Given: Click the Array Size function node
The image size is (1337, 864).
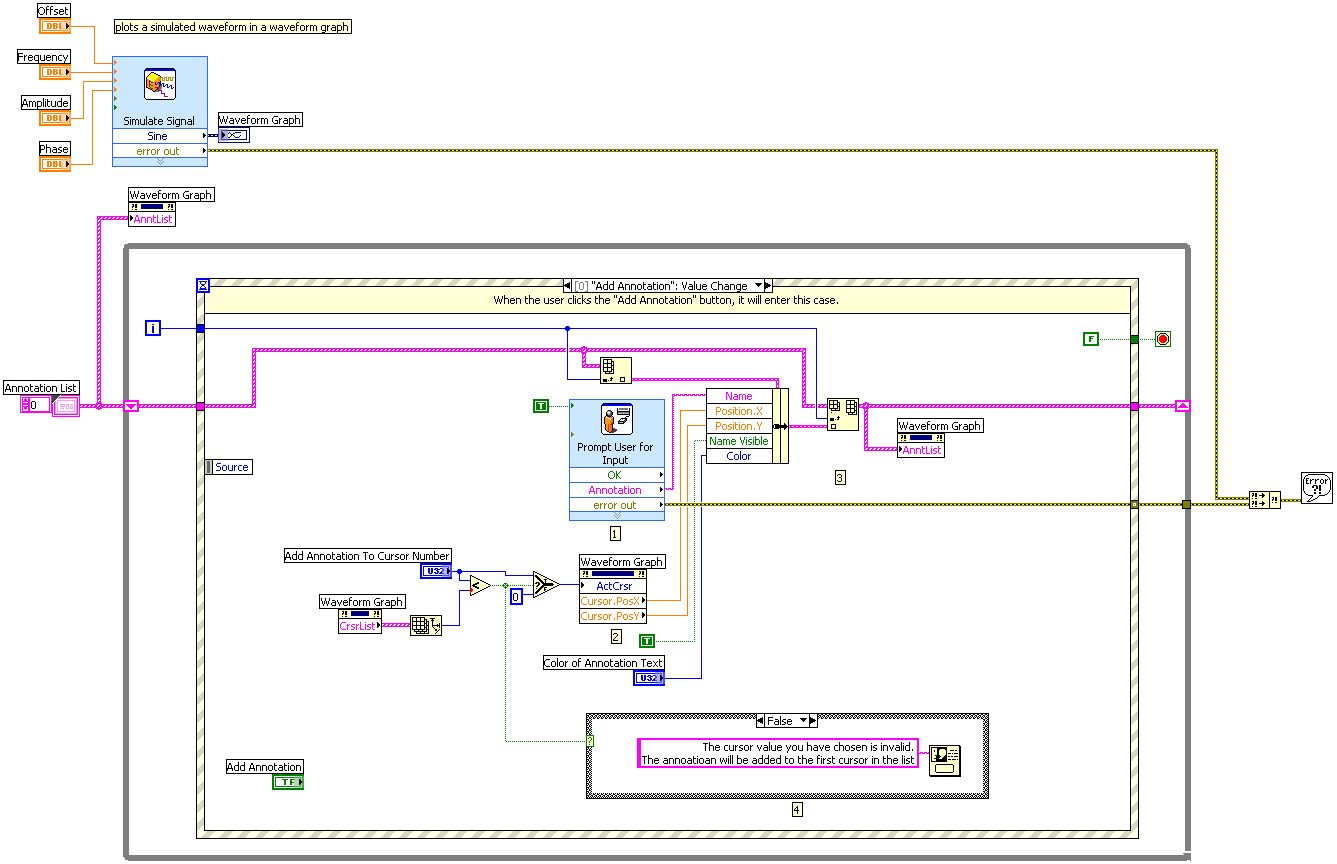Looking at the screenshot, I should [x=426, y=626].
